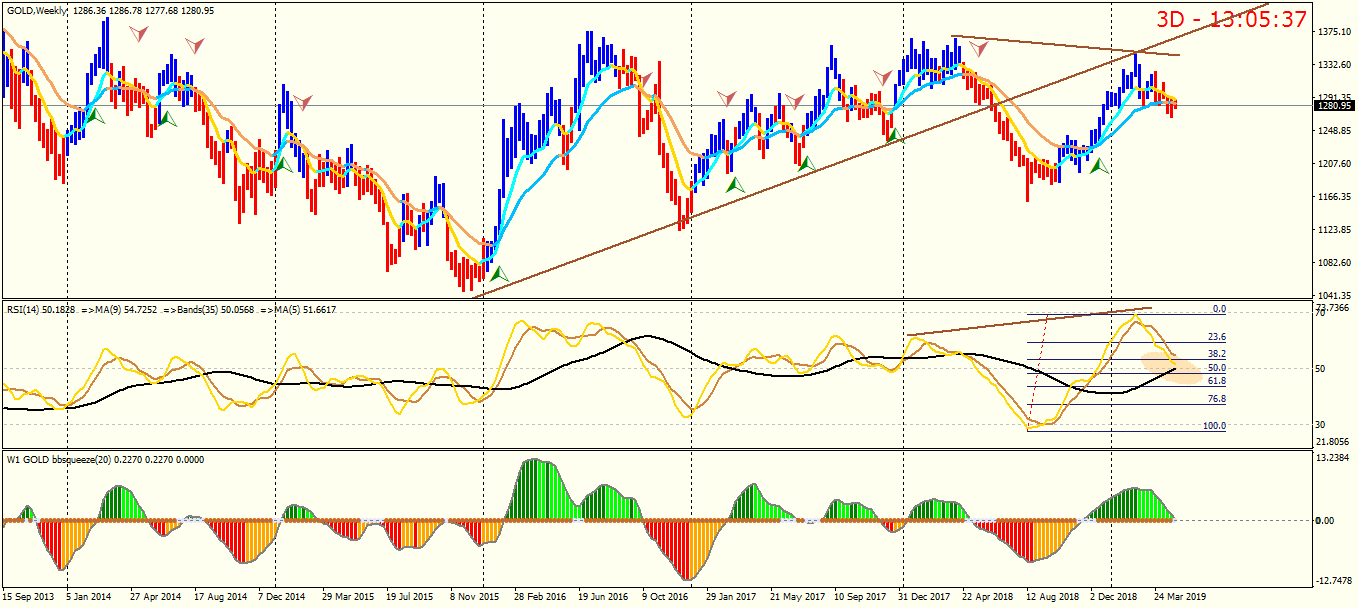Image resolution: width=1358 pixels, height=608 pixels.
Task: Select the green up arrow in late 2018
Action: pos(1099,166)
